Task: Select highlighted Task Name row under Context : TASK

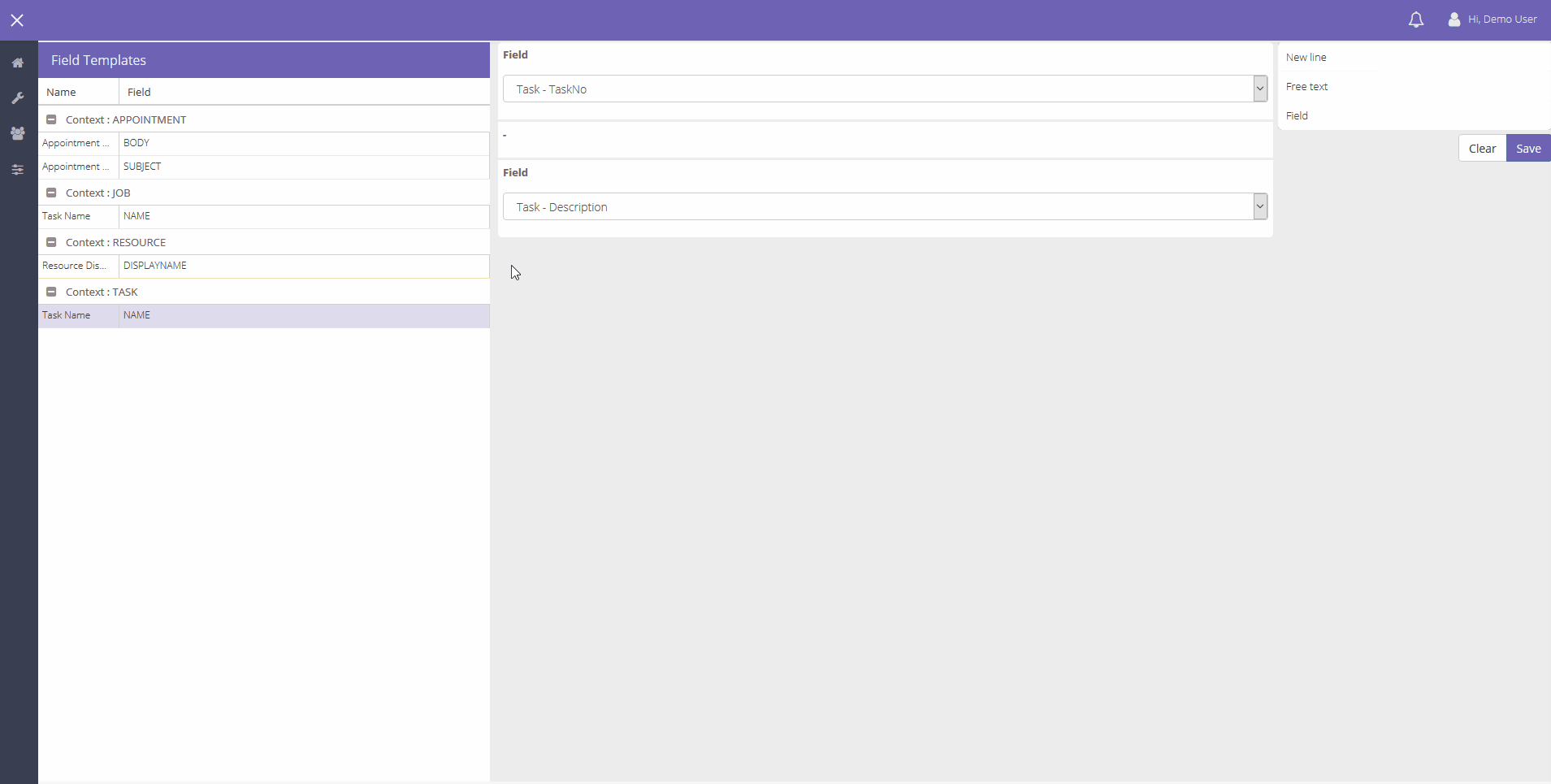Action: [264, 315]
